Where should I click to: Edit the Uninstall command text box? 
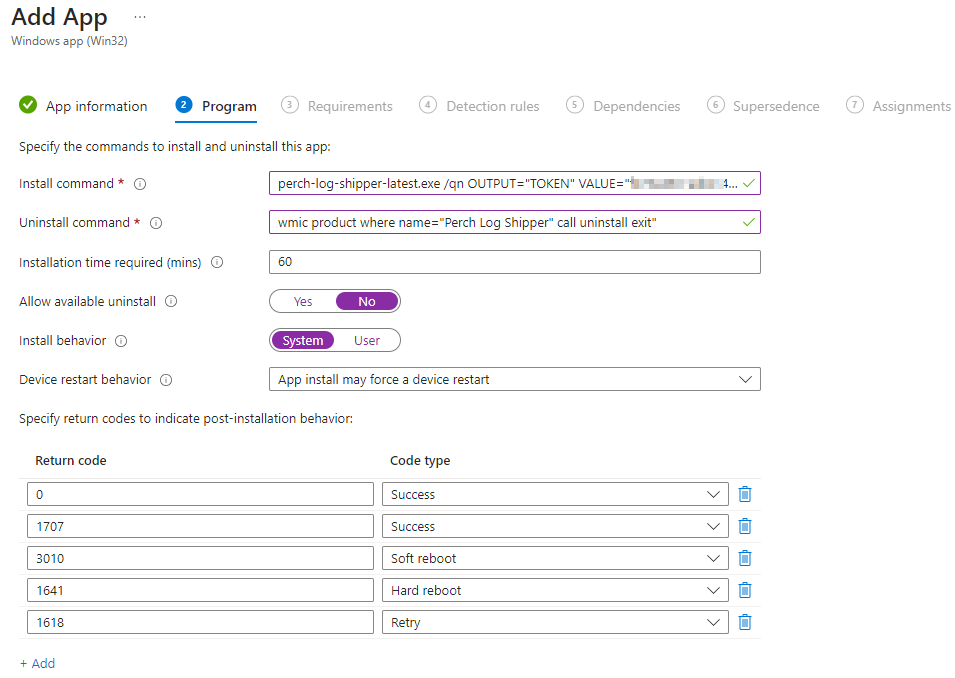[505, 222]
